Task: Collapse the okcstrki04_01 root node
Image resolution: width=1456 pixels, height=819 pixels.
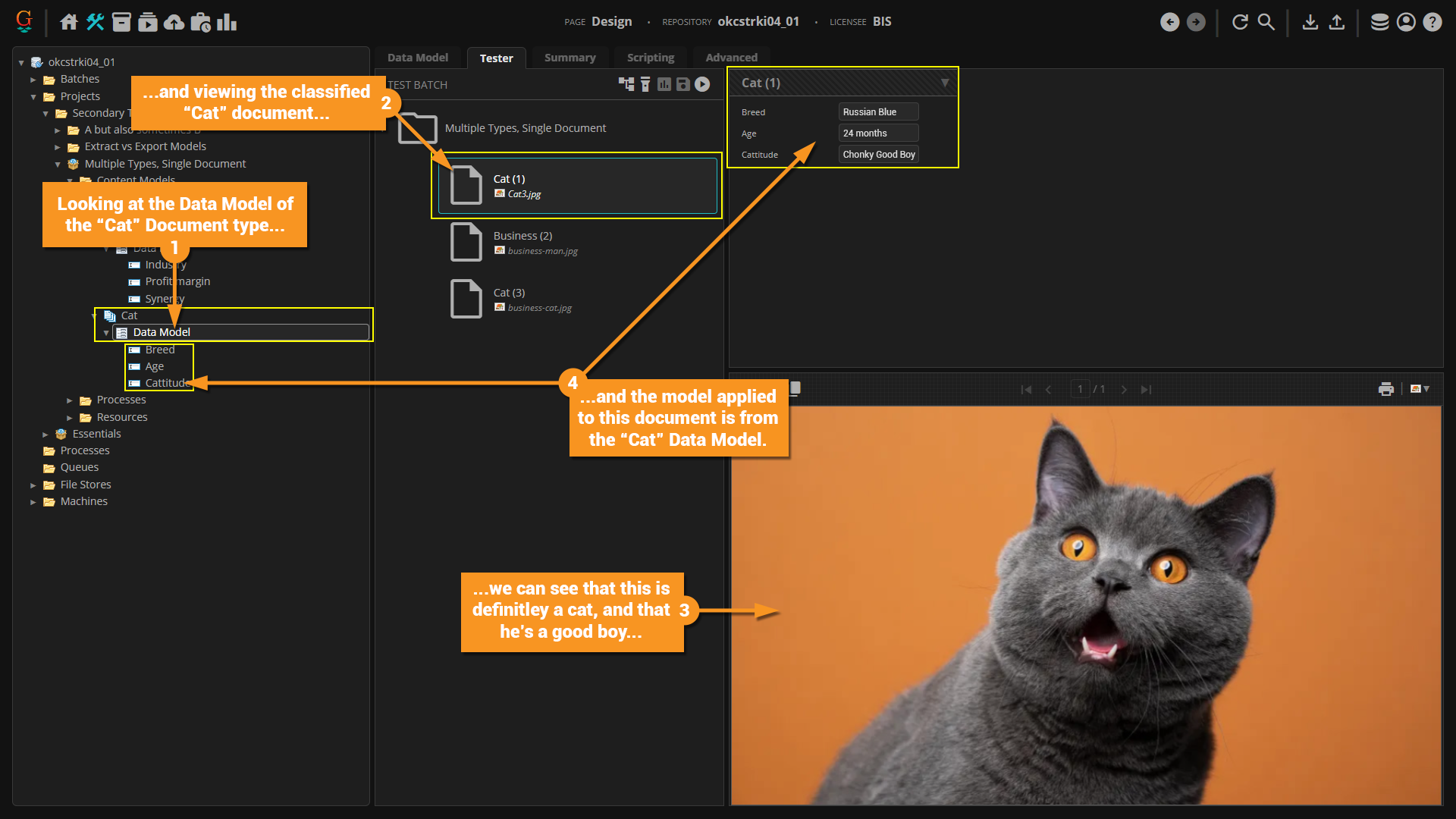Action: coord(21,62)
